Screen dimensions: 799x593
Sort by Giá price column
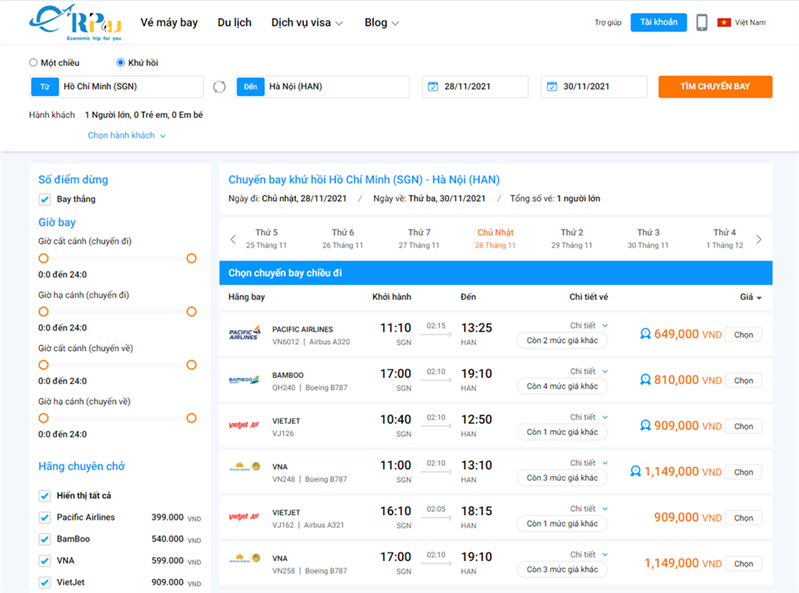coord(751,297)
